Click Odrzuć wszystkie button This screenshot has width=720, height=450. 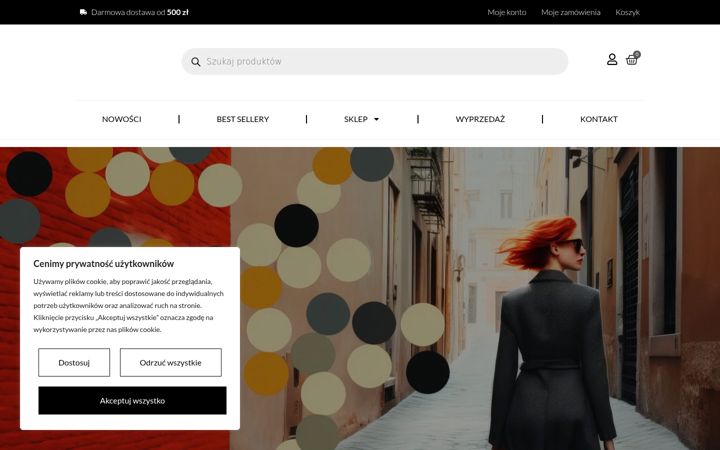[171, 362]
